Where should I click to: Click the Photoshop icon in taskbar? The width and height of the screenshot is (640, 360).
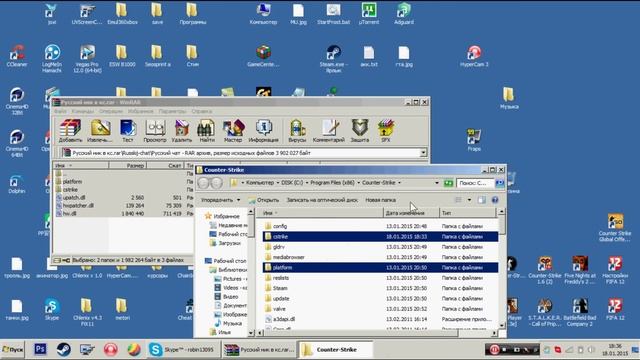40,349
